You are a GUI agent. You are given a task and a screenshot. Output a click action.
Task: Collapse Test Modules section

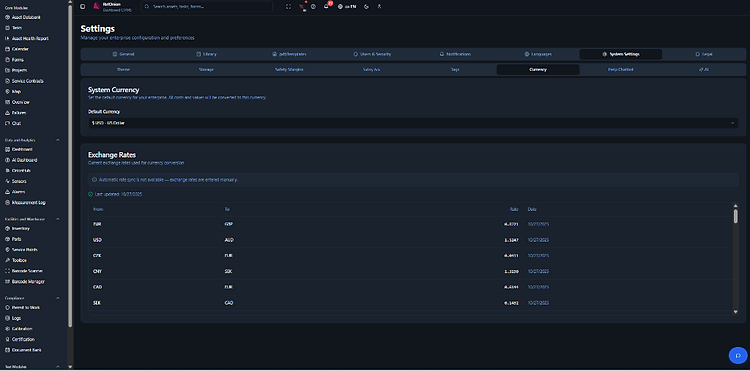(x=58, y=367)
